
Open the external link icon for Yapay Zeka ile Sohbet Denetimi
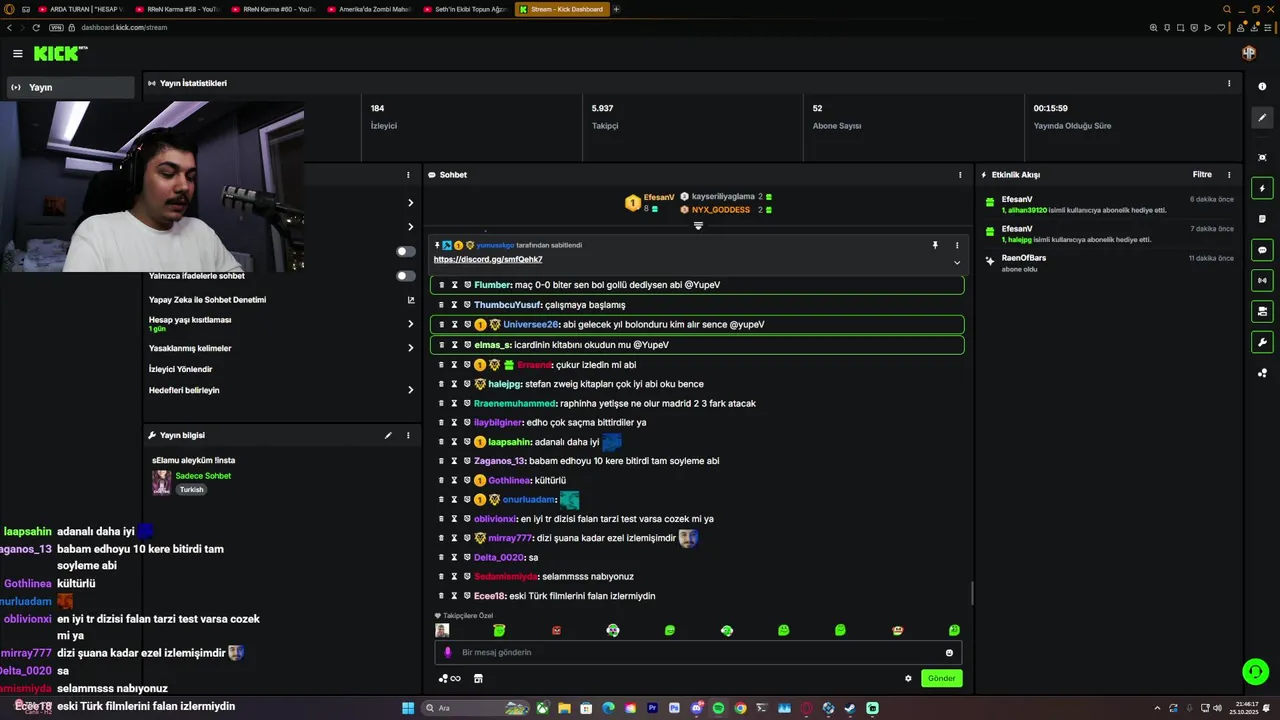pos(410,300)
